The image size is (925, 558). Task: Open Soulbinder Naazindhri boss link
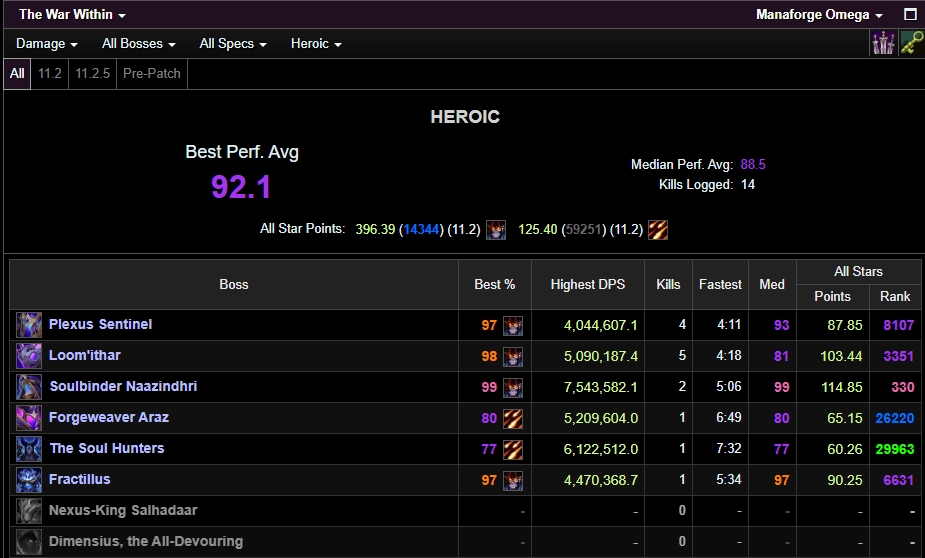[x=123, y=386]
